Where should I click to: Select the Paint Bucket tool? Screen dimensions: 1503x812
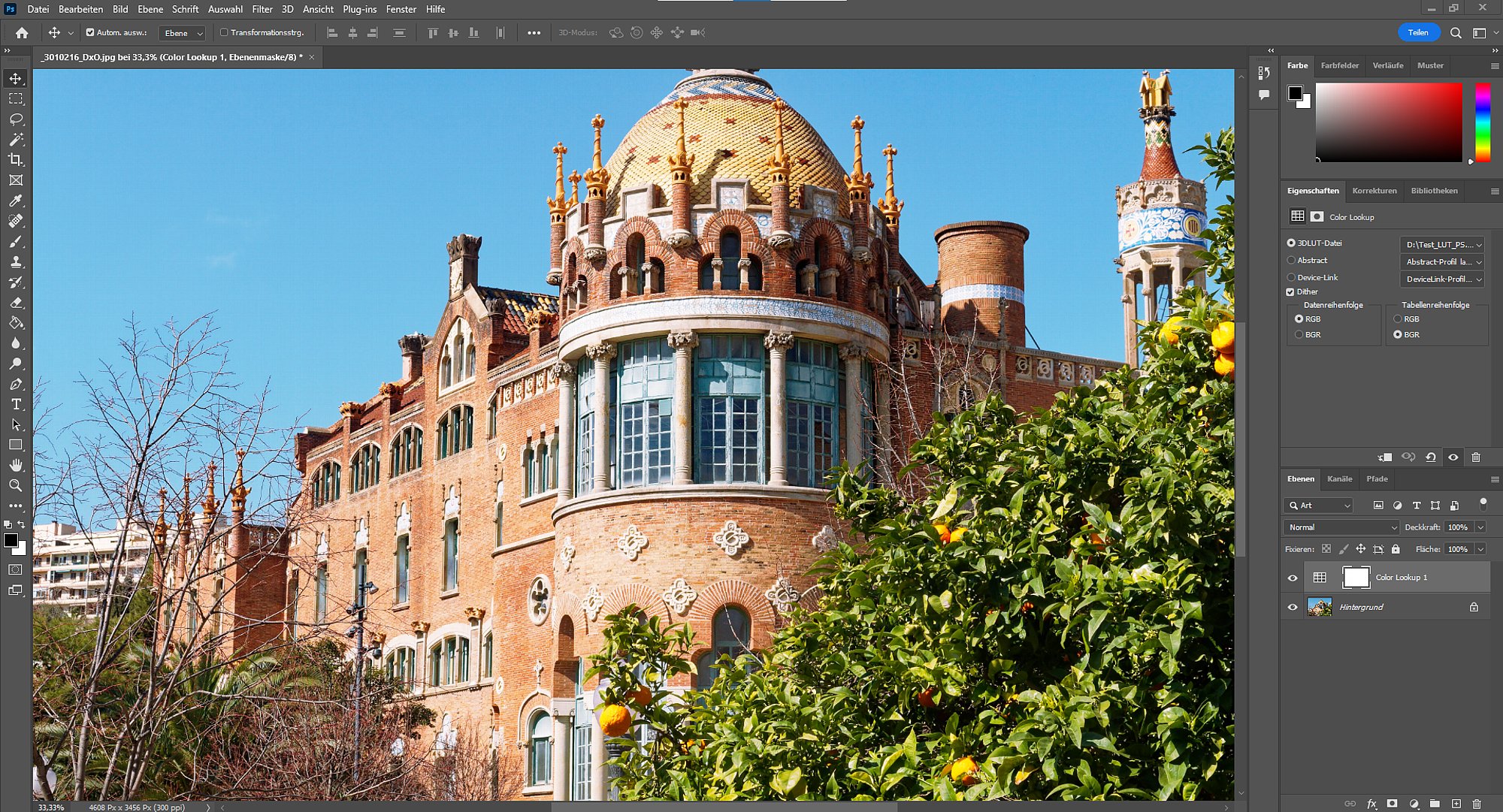click(16, 323)
